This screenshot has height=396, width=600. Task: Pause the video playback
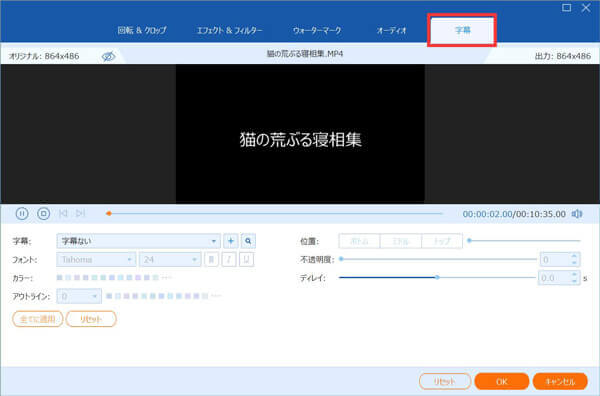(x=22, y=213)
